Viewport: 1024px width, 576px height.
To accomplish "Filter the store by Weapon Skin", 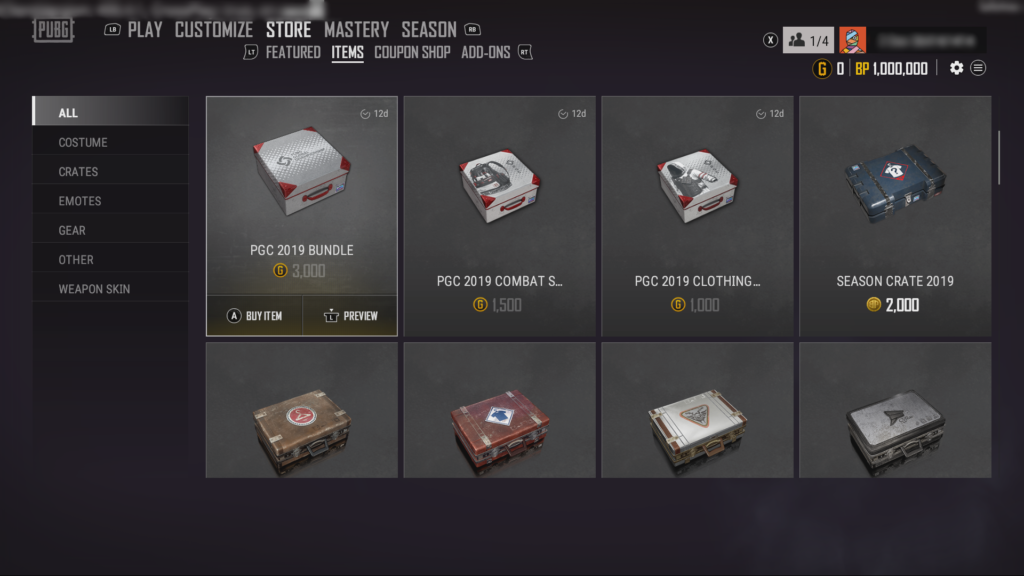I will 110,289.
